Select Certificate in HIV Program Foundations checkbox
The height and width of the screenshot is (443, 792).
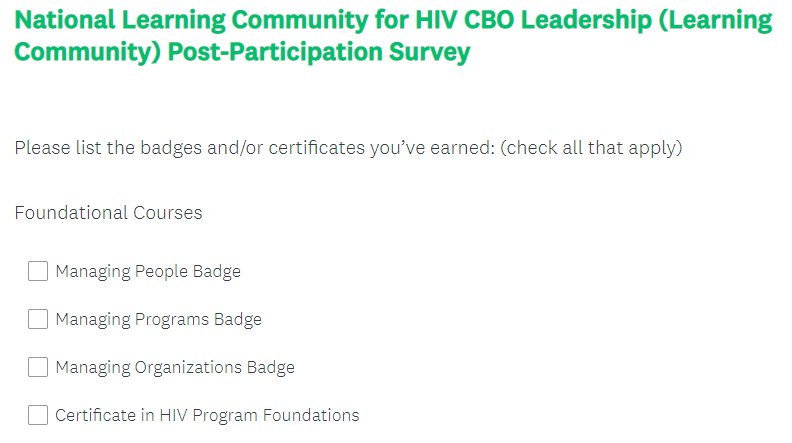coord(38,415)
